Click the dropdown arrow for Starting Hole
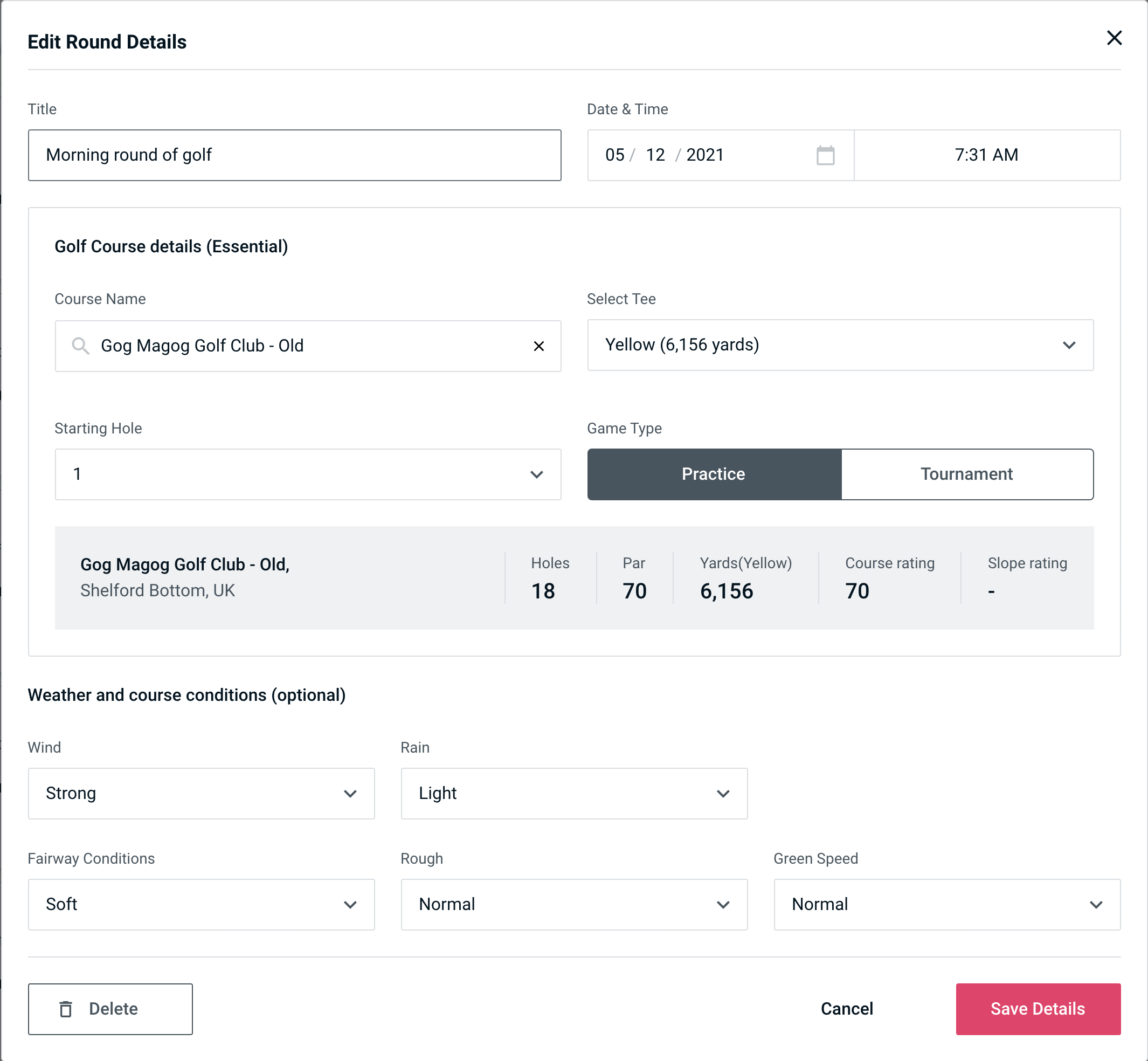This screenshot has height=1061, width=1148. 539,475
